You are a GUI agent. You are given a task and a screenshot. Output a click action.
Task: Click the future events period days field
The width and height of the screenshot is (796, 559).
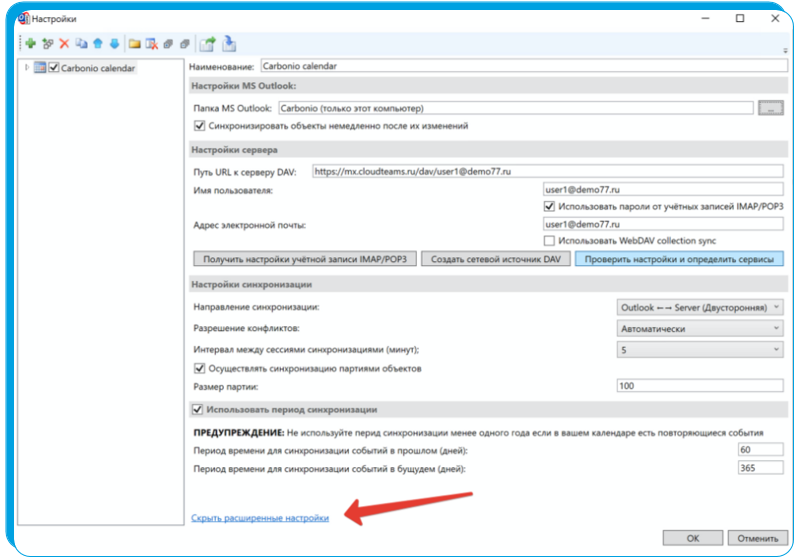(760, 468)
